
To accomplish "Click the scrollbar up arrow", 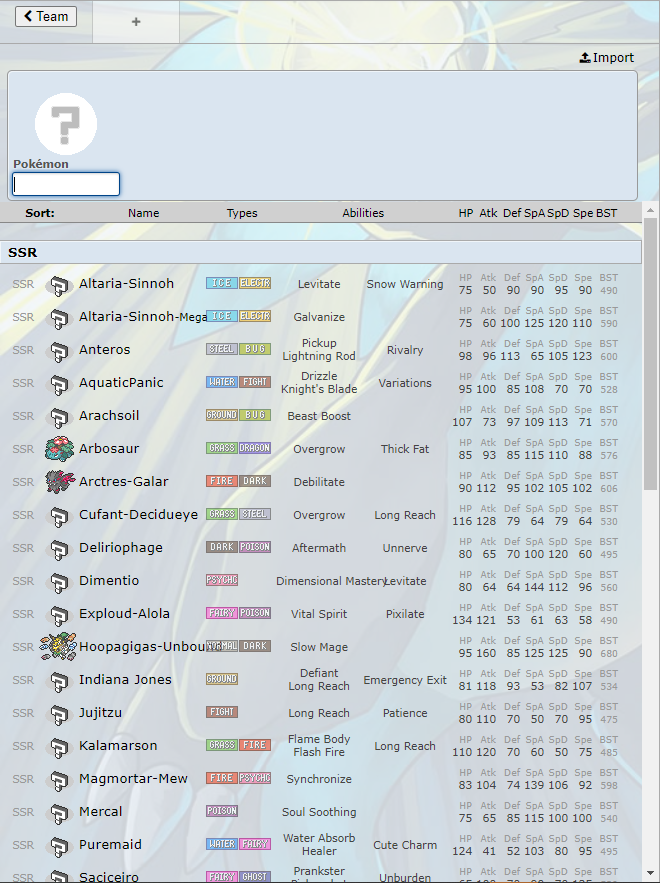I will 650,210.
